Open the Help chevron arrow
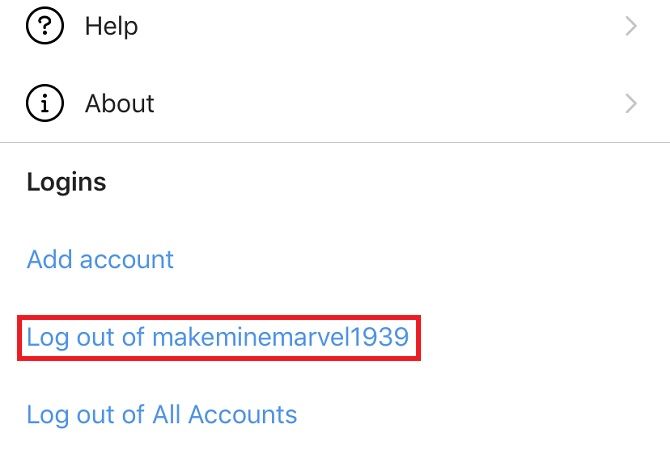This screenshot has height=458, width=670. (x=631, y=26)
